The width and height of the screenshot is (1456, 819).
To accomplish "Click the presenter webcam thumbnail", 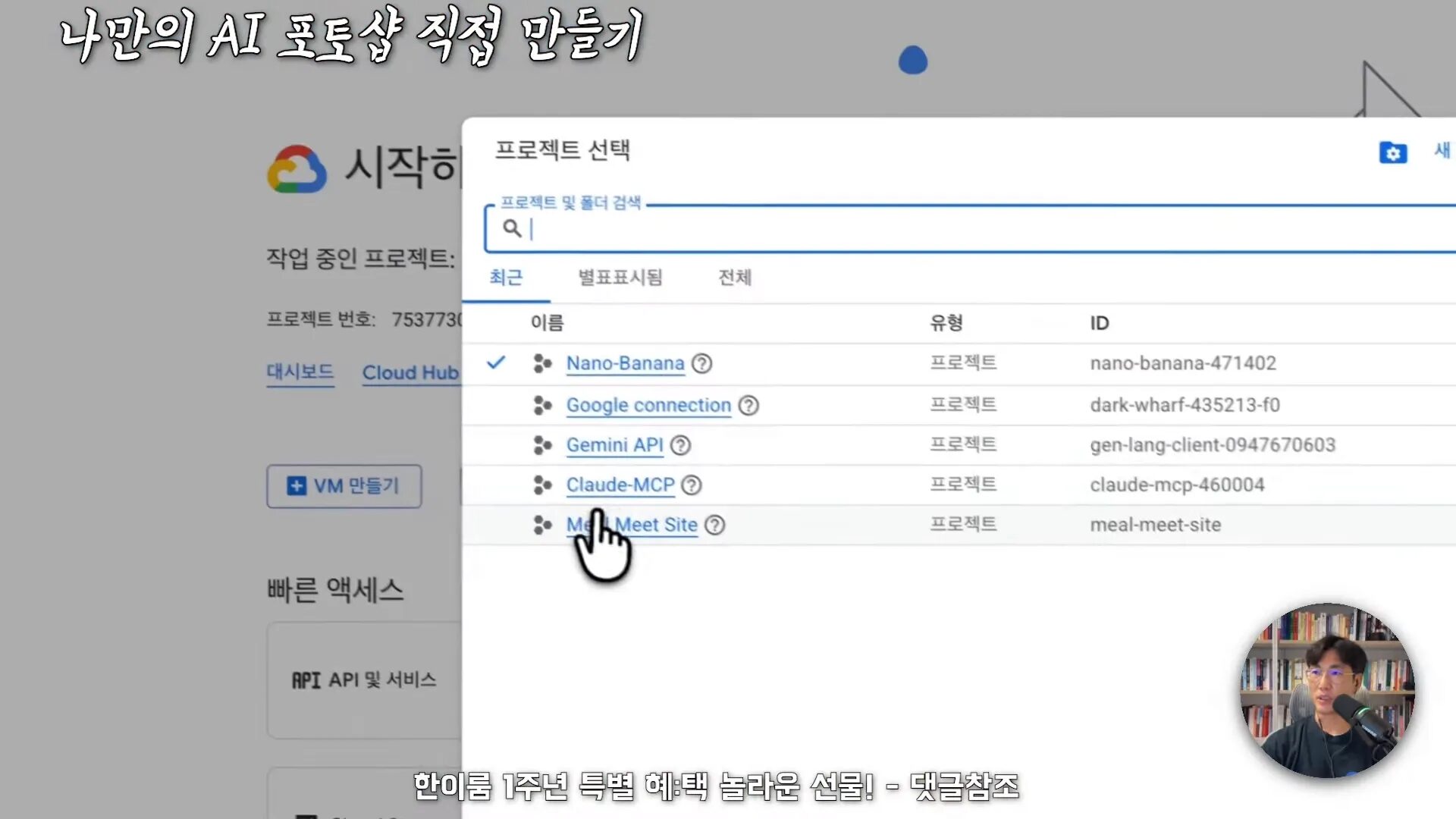I will pos(1327,690).
